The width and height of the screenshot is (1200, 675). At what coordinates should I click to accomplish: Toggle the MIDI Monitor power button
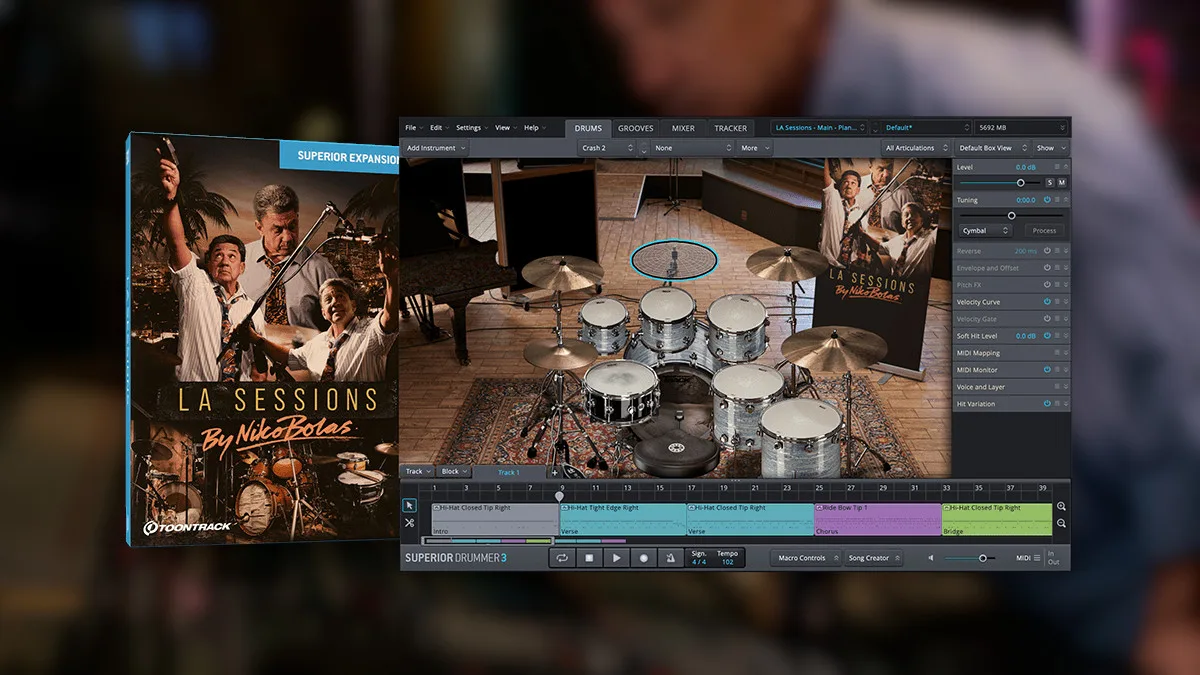point(1047,370)
